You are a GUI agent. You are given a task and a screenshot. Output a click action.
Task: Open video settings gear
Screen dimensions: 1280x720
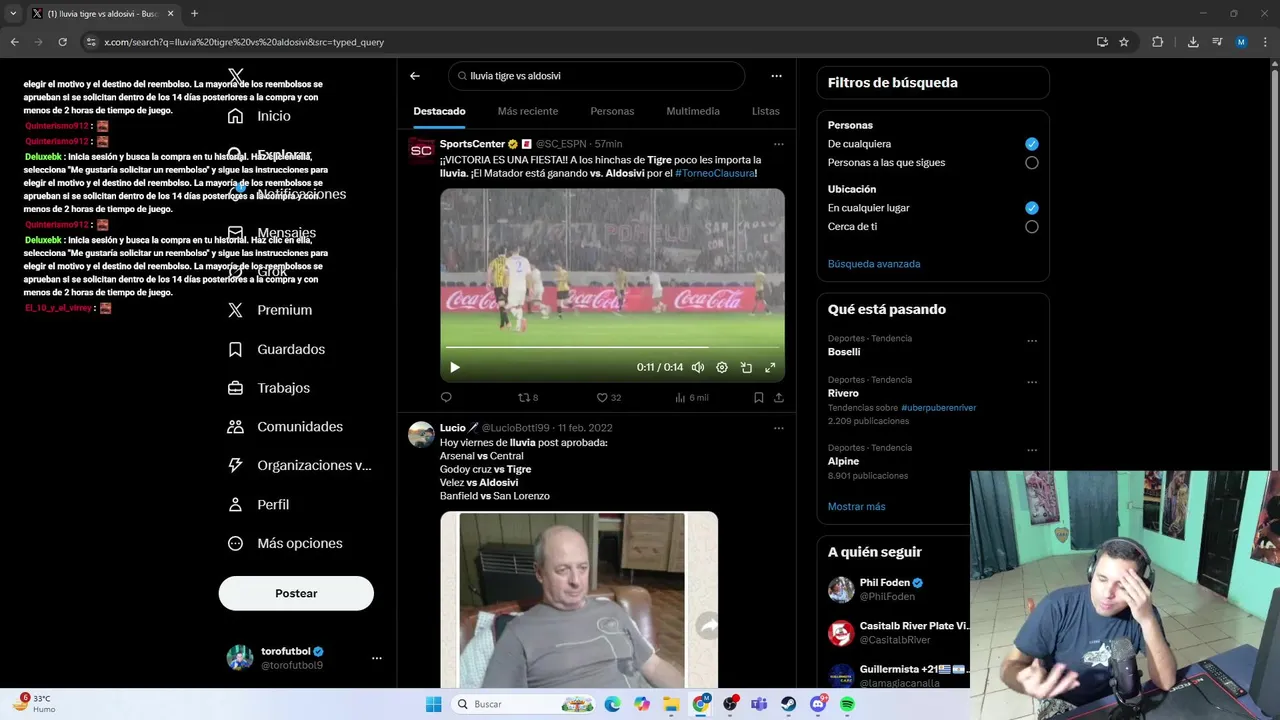pos(722,367)
